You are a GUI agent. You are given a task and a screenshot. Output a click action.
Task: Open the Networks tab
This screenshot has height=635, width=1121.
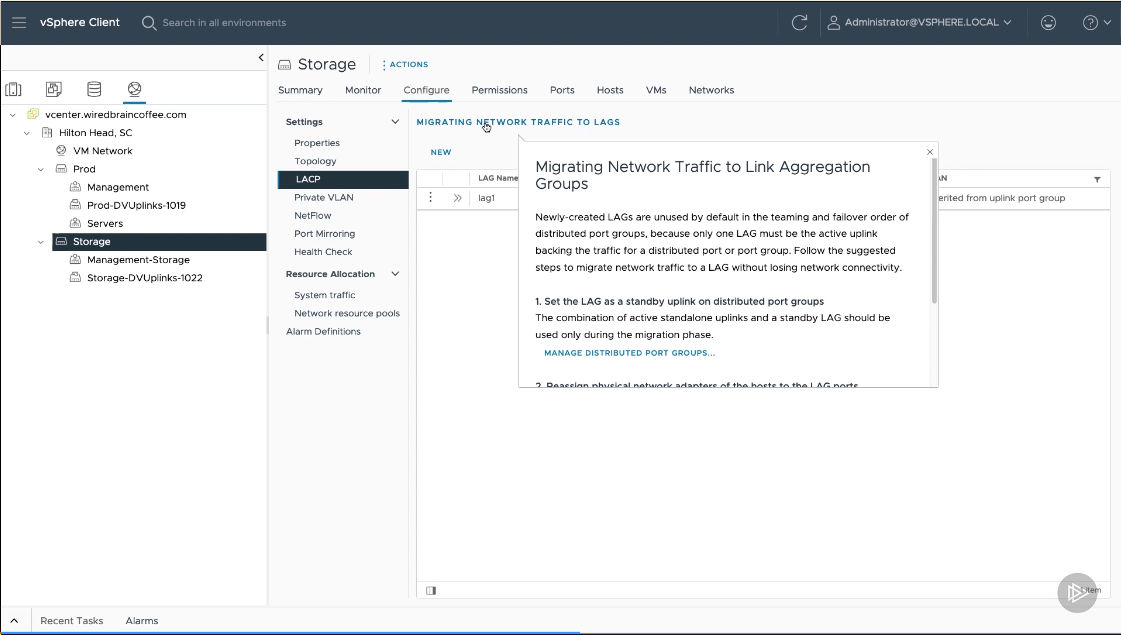pos(711,90)
